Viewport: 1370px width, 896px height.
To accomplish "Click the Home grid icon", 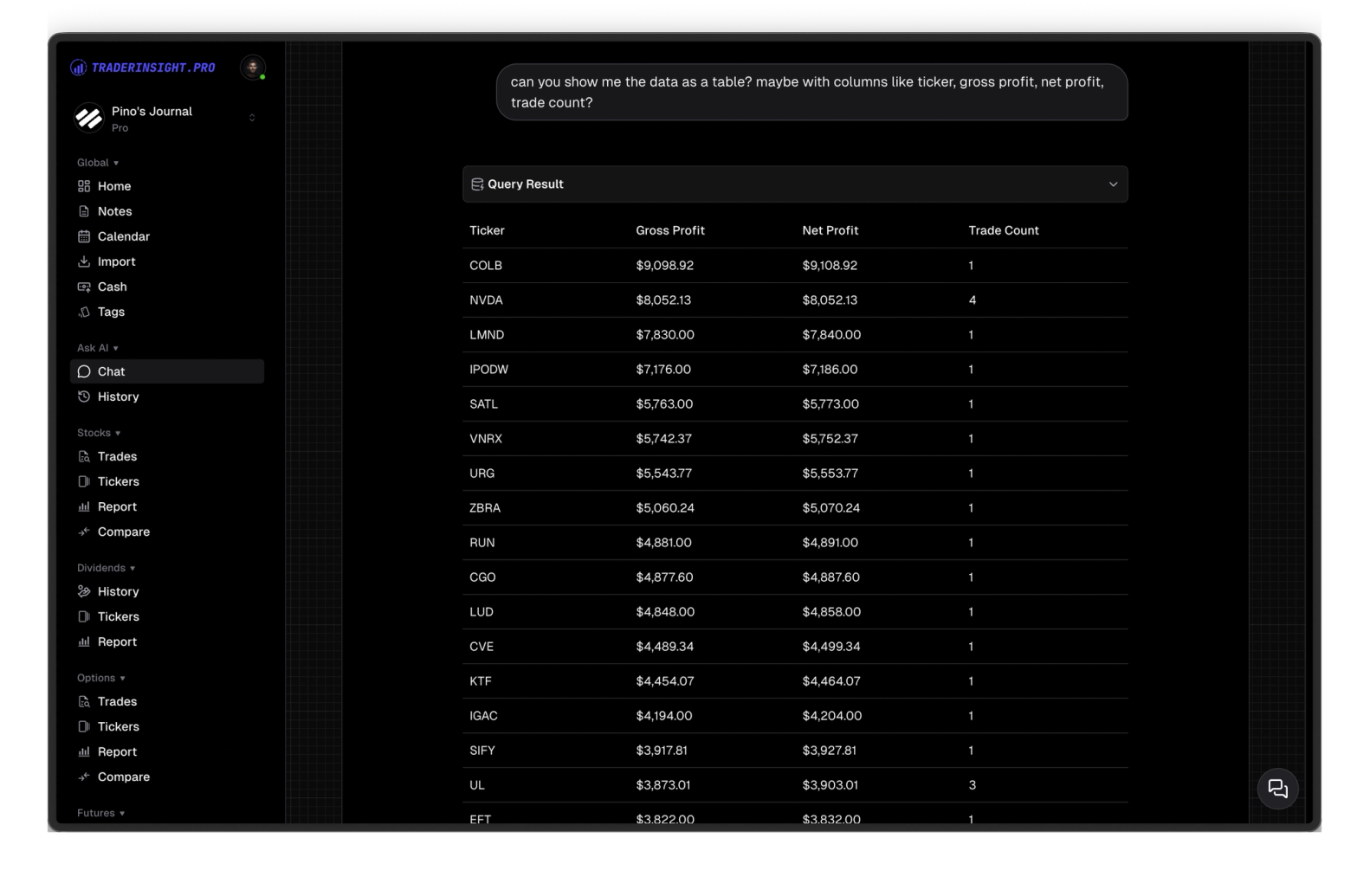I will (x=84, y=186).
